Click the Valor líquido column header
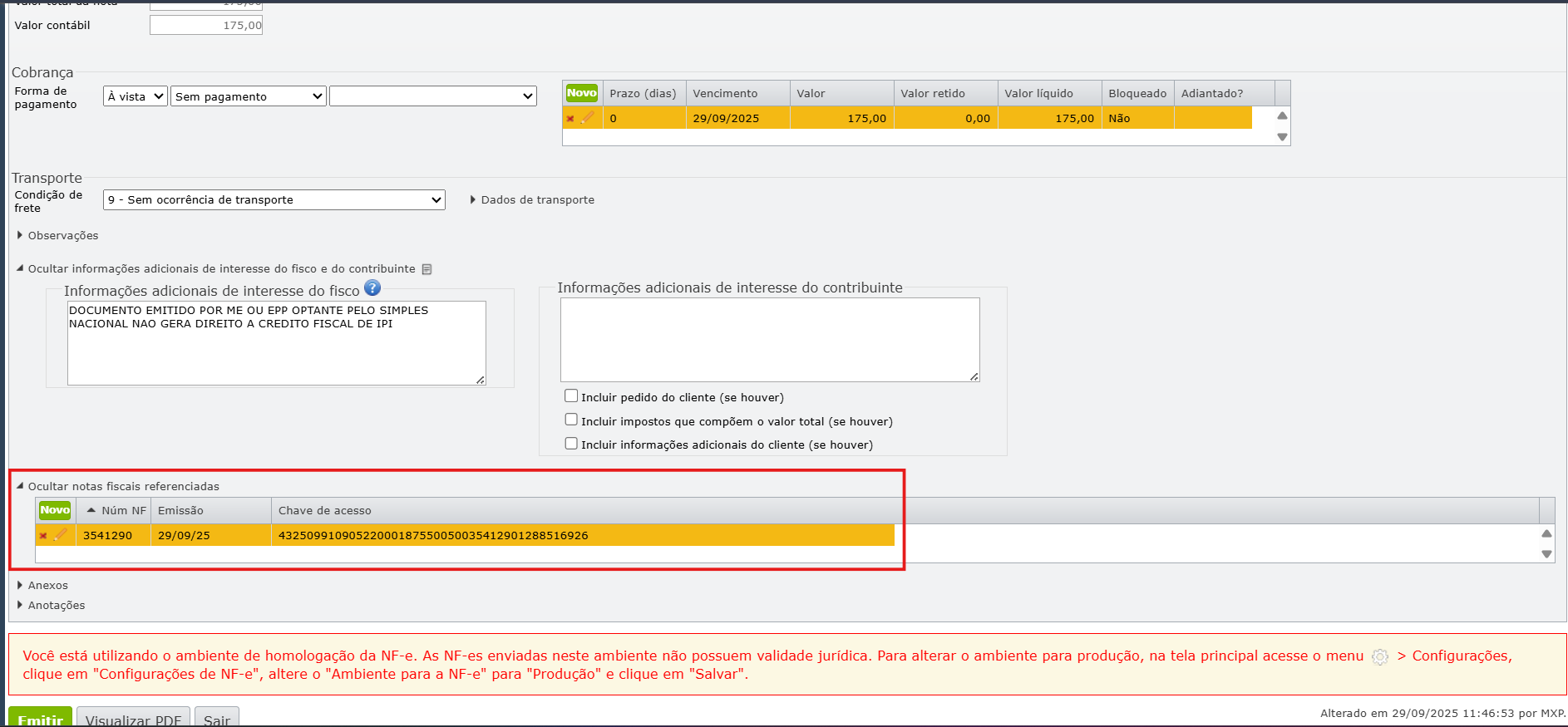The image size is (1568, 727). (x=1050, y=93)
